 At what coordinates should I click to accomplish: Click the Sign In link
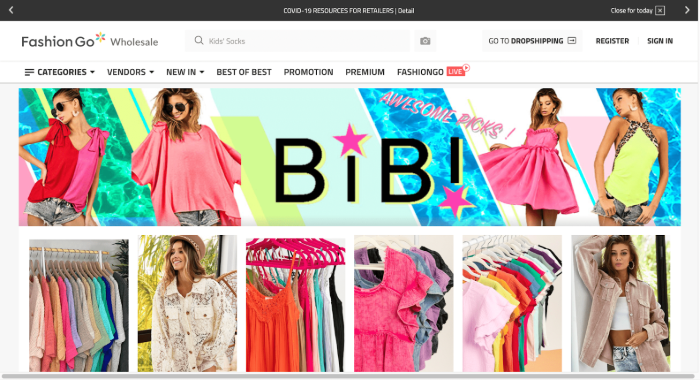[660, 41]
